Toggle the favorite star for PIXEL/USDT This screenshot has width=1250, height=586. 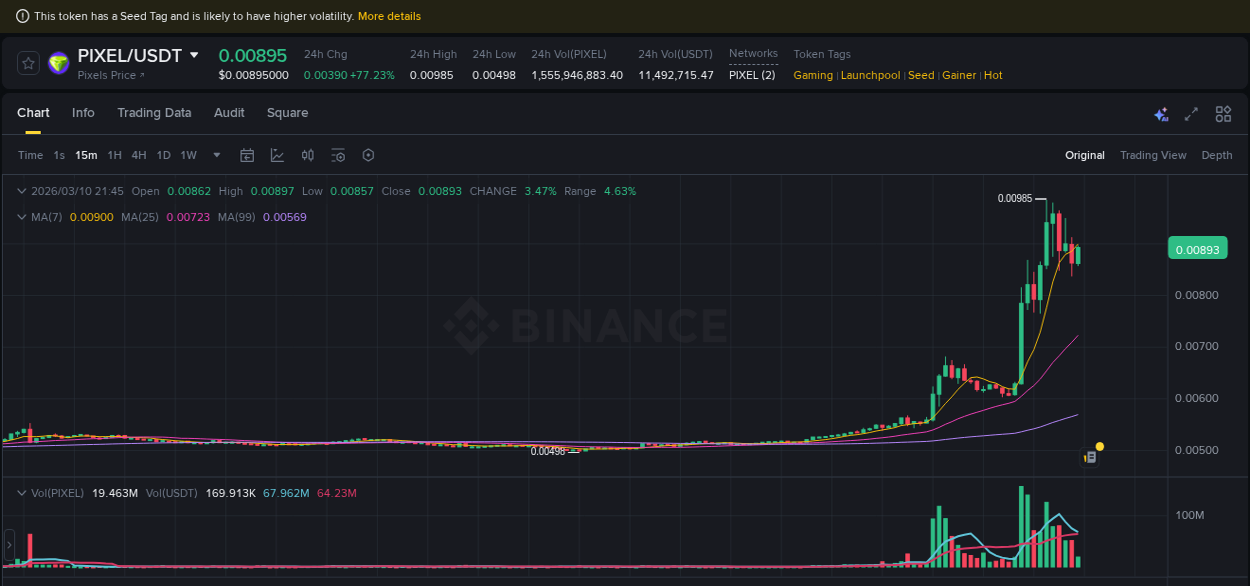(27, 62)
